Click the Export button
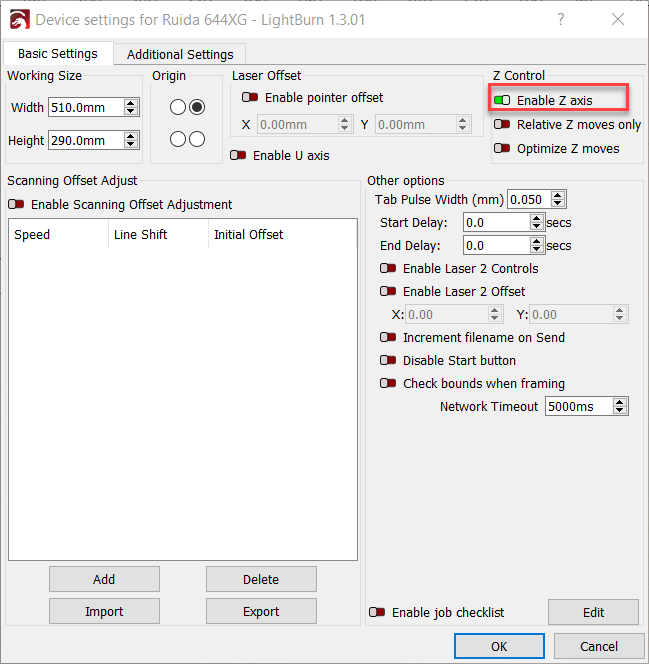The width and height of the screenshot is (649, 664). (x=261, y=611)
